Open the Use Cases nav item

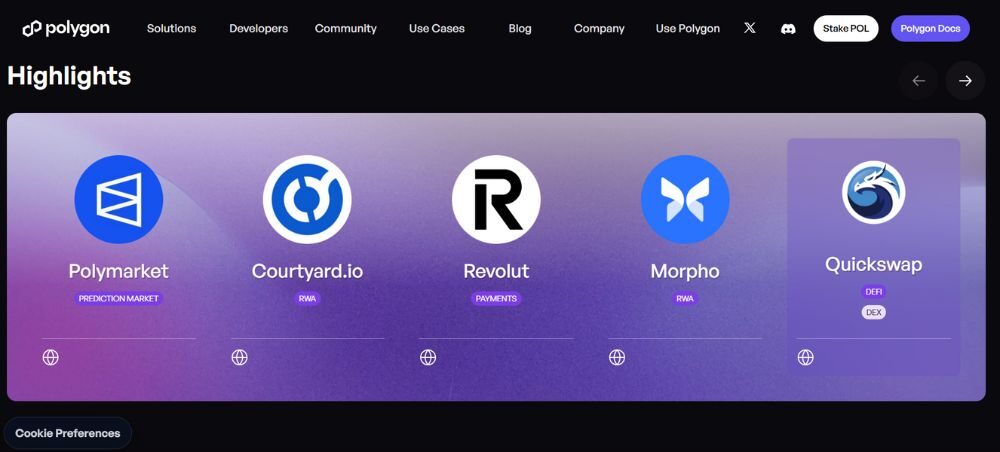(x=436, y=28)
